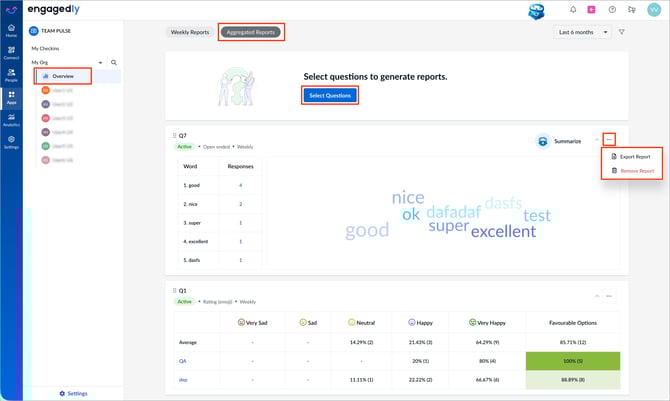This screenshot has width=670, height=401.
Task: Click the Very Happy column header
Action: tap(487, 323)
